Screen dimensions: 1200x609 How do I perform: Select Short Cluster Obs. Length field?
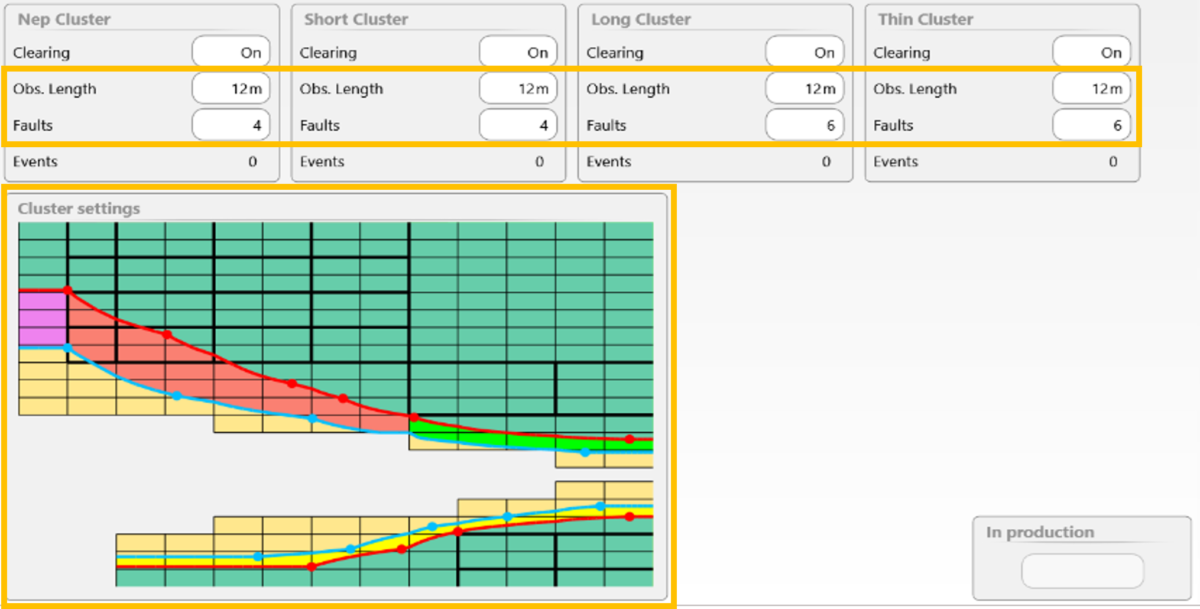pos(518,89)
